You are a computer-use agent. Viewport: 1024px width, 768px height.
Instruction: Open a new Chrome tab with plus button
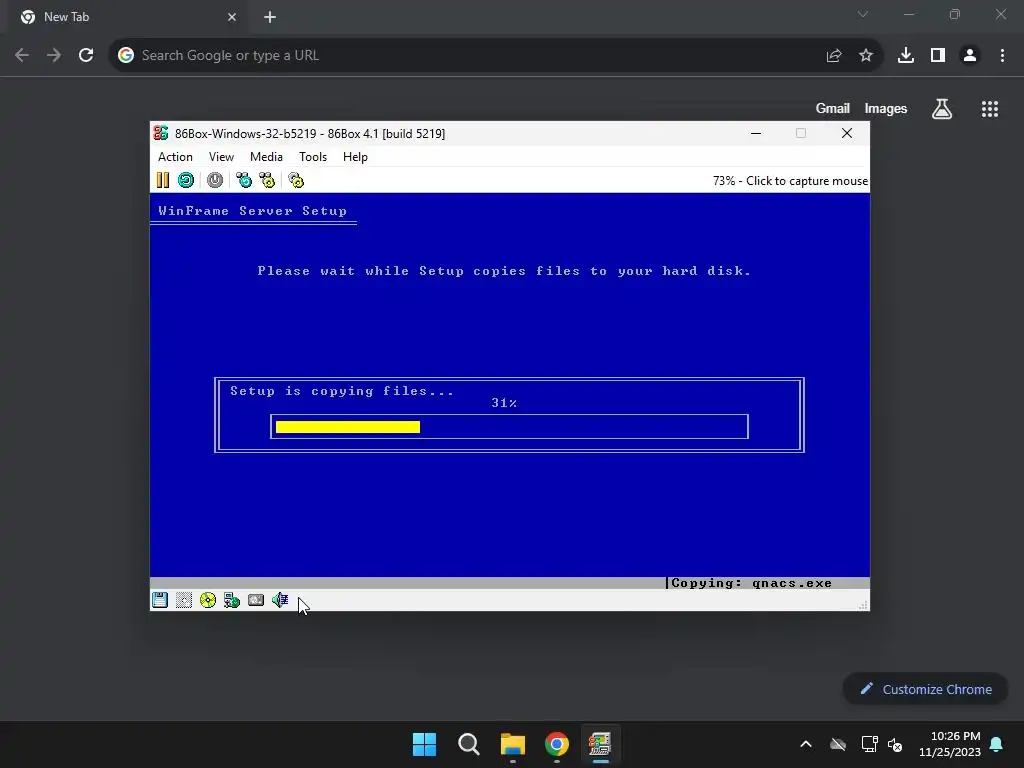(270, 17)
